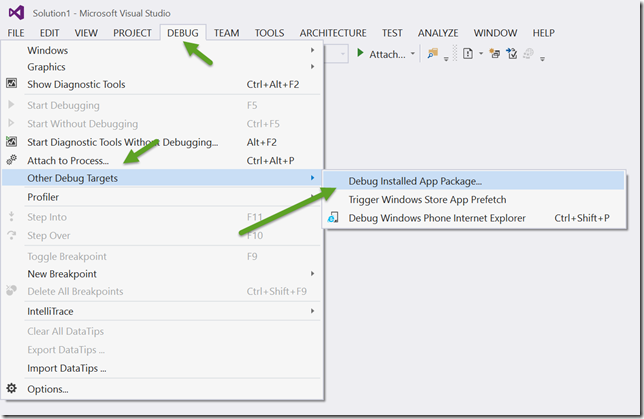This screenshot has width=644, height=419.
Task: Open the ARCHITECTURE menu
Action: 333,33
